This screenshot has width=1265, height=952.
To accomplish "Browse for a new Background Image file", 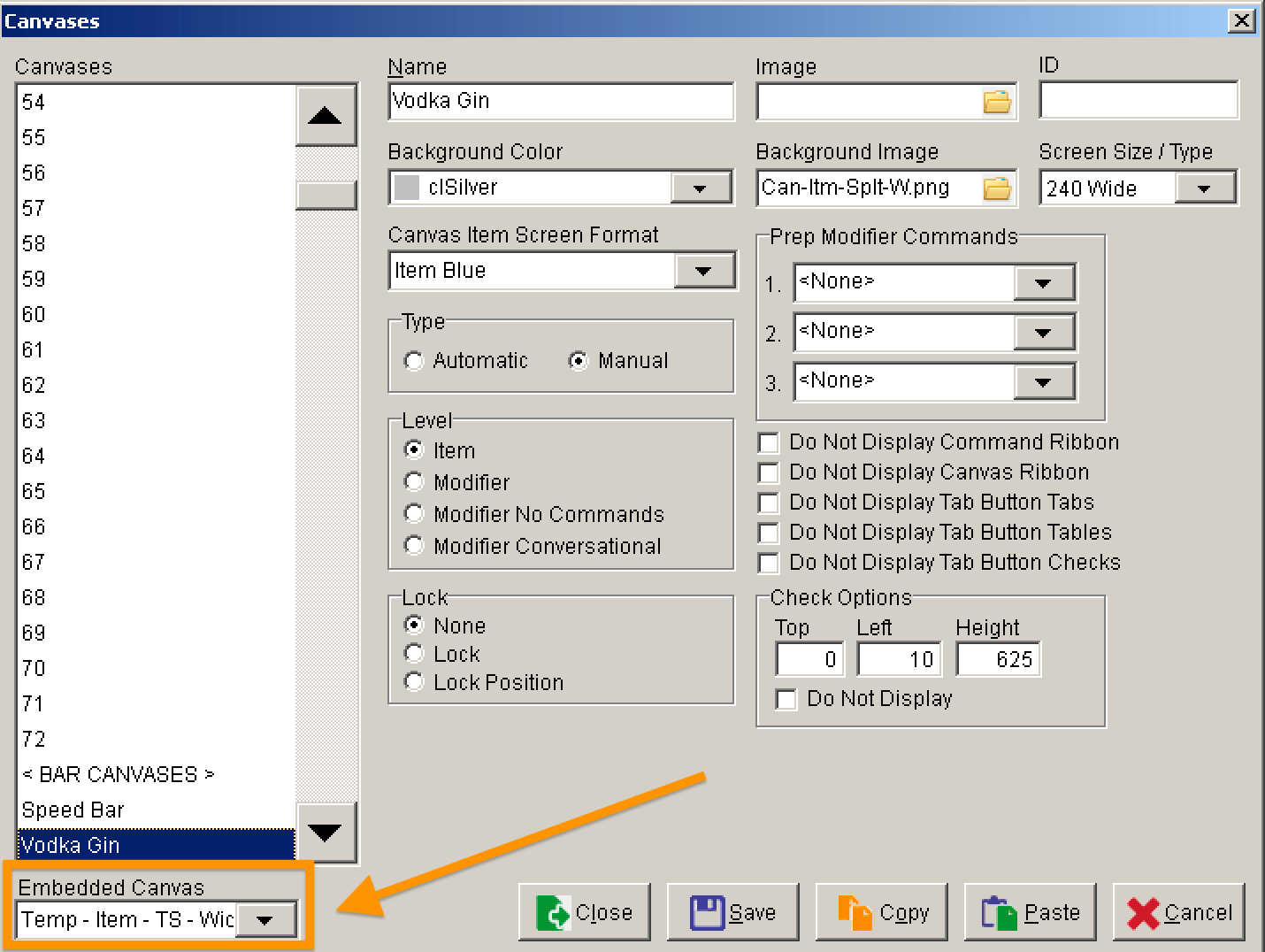I will click(997, 188).
